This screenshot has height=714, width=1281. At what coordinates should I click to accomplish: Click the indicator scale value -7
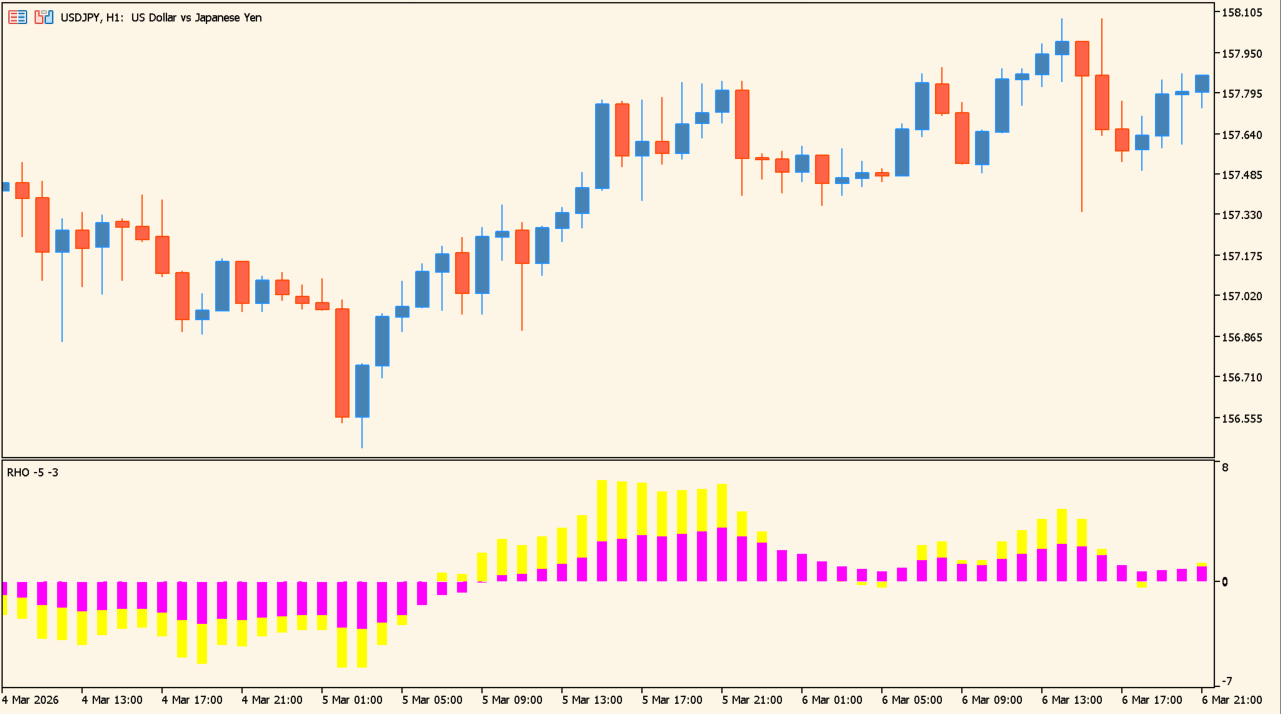coord(1227,681)
